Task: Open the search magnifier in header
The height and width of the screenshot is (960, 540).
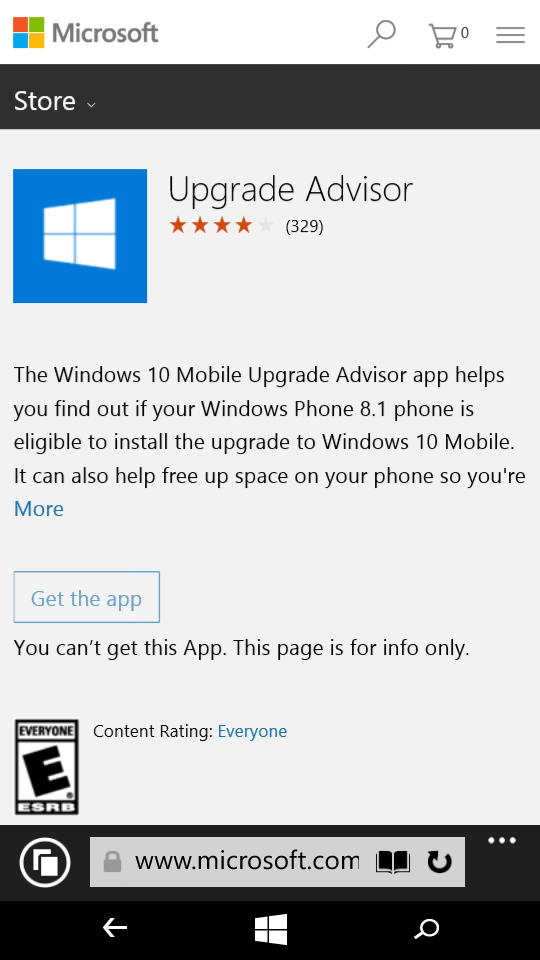Action: coord(381,34)
